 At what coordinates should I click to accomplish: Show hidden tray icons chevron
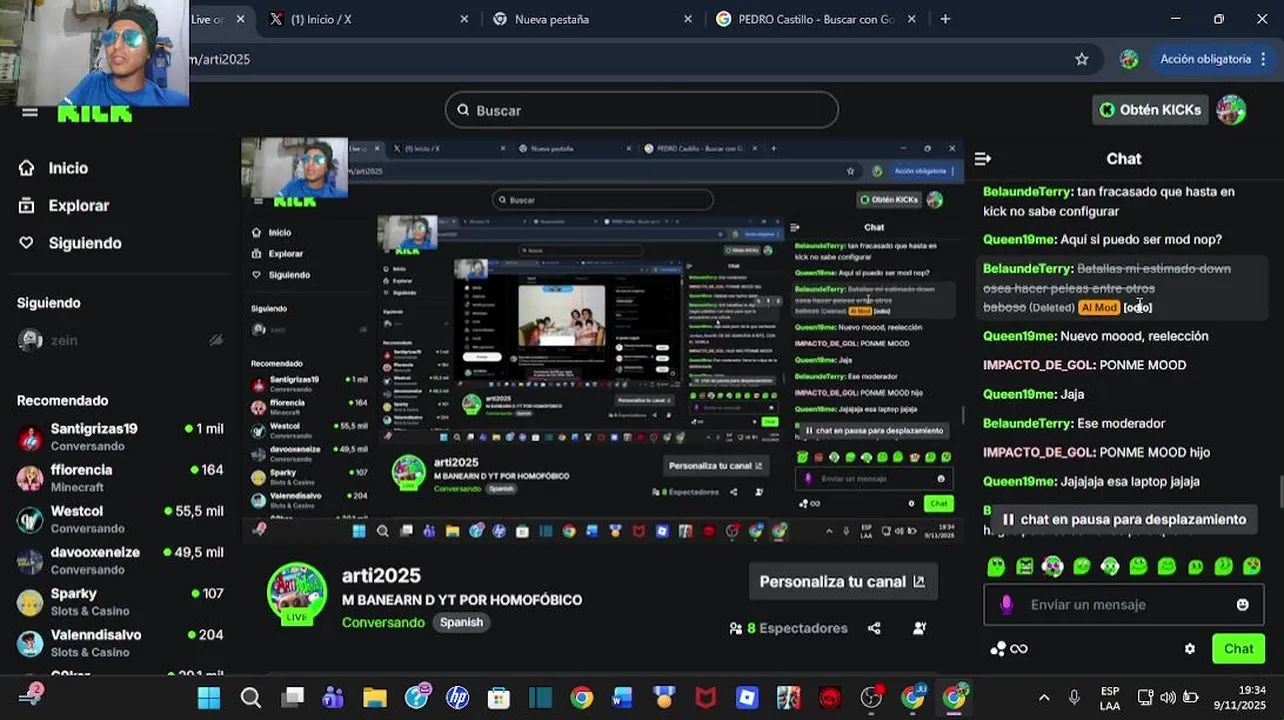1044,697
